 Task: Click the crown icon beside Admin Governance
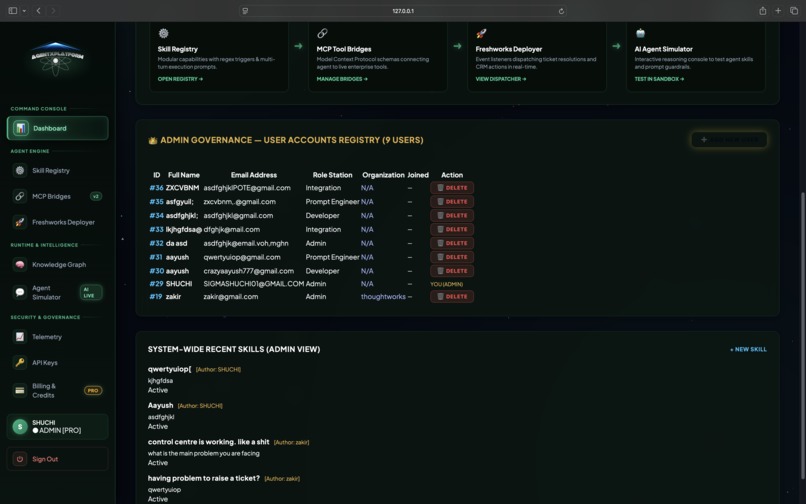point(153,140)
